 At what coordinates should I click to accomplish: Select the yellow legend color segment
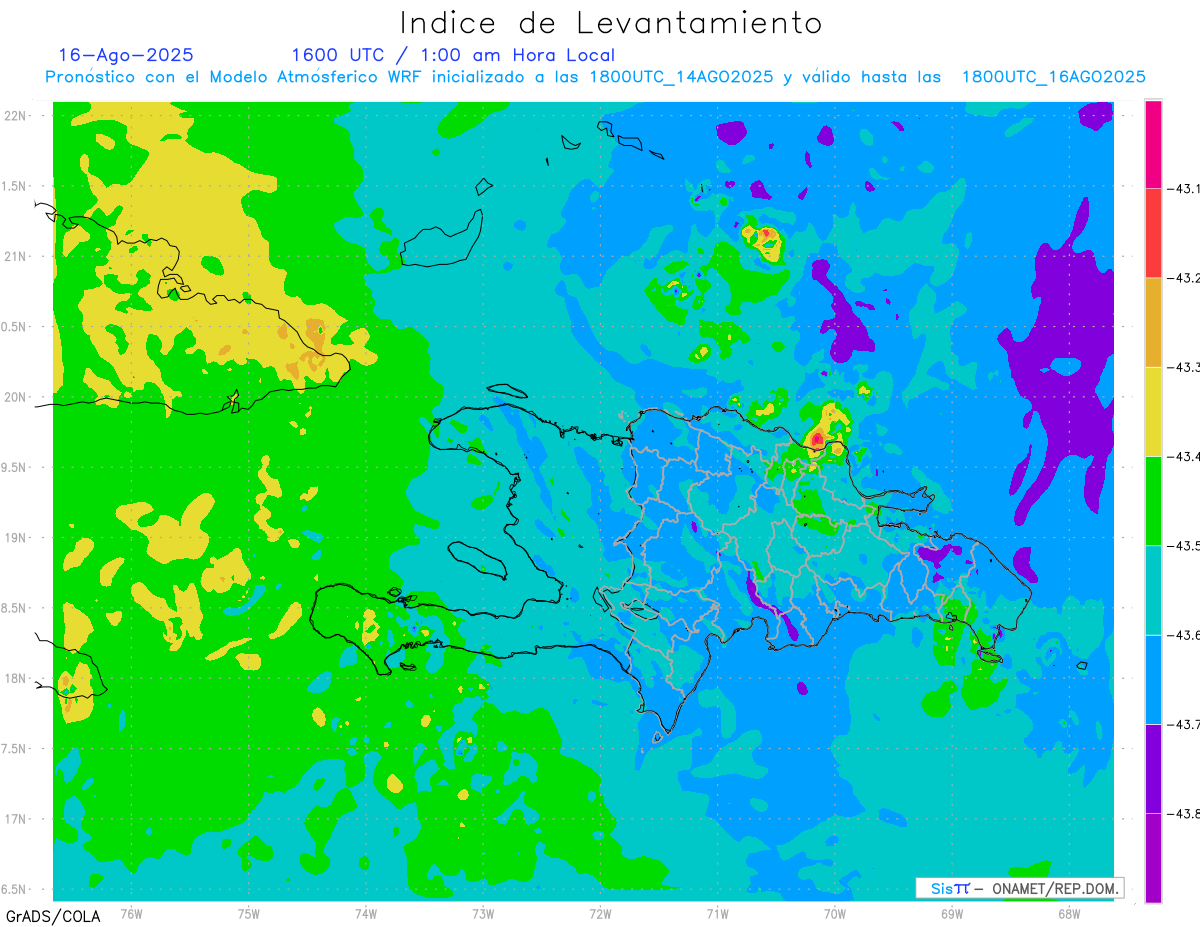[x=1153, y=411]
